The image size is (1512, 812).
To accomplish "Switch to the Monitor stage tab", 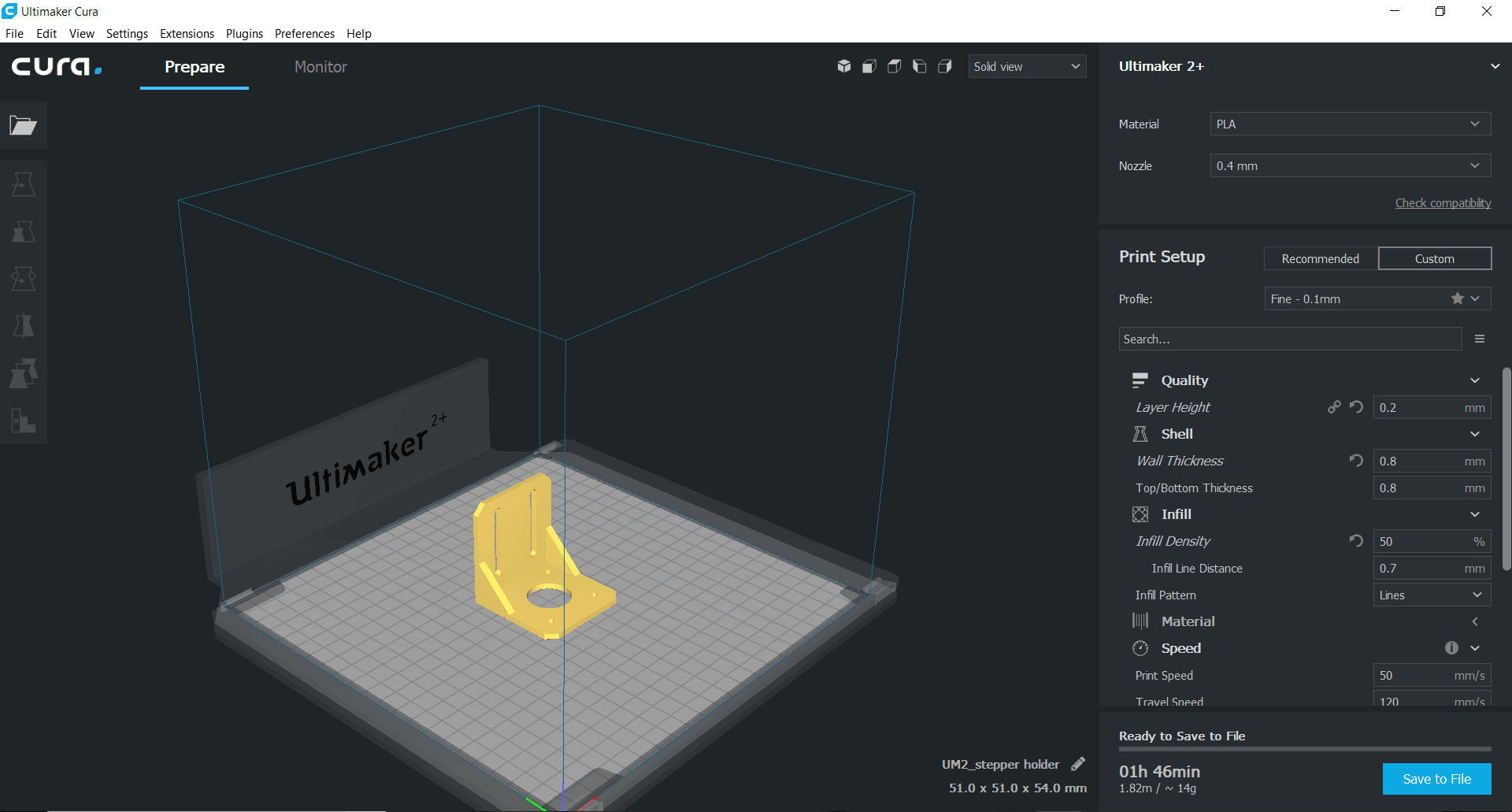I will click(x=321, y=67).
